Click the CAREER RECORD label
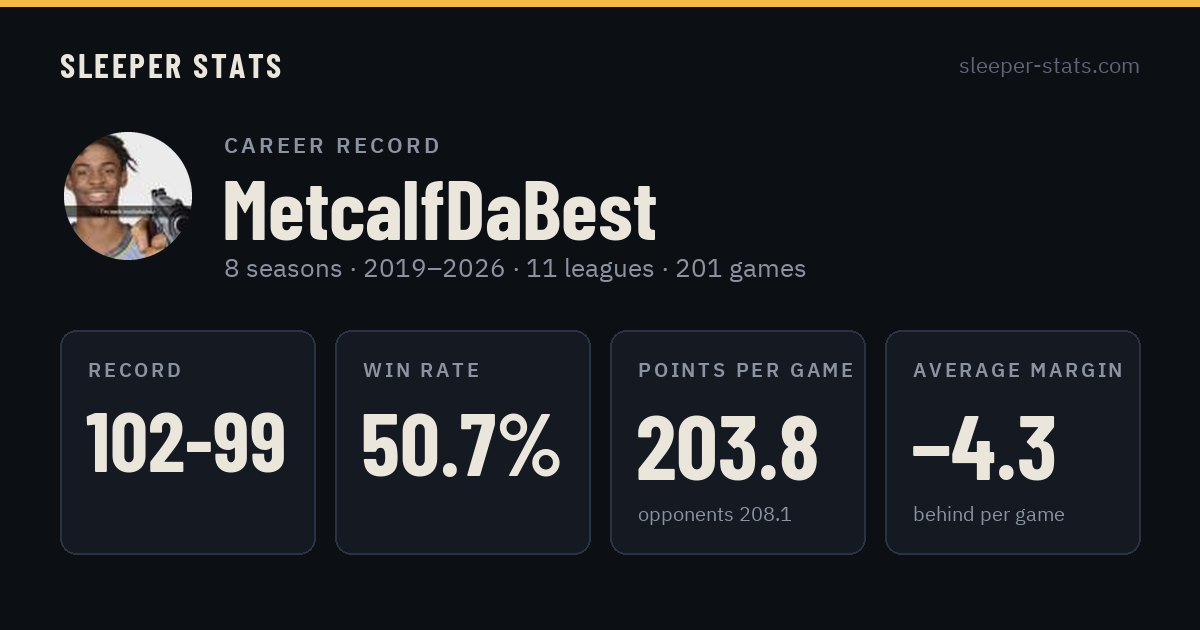 332,146
